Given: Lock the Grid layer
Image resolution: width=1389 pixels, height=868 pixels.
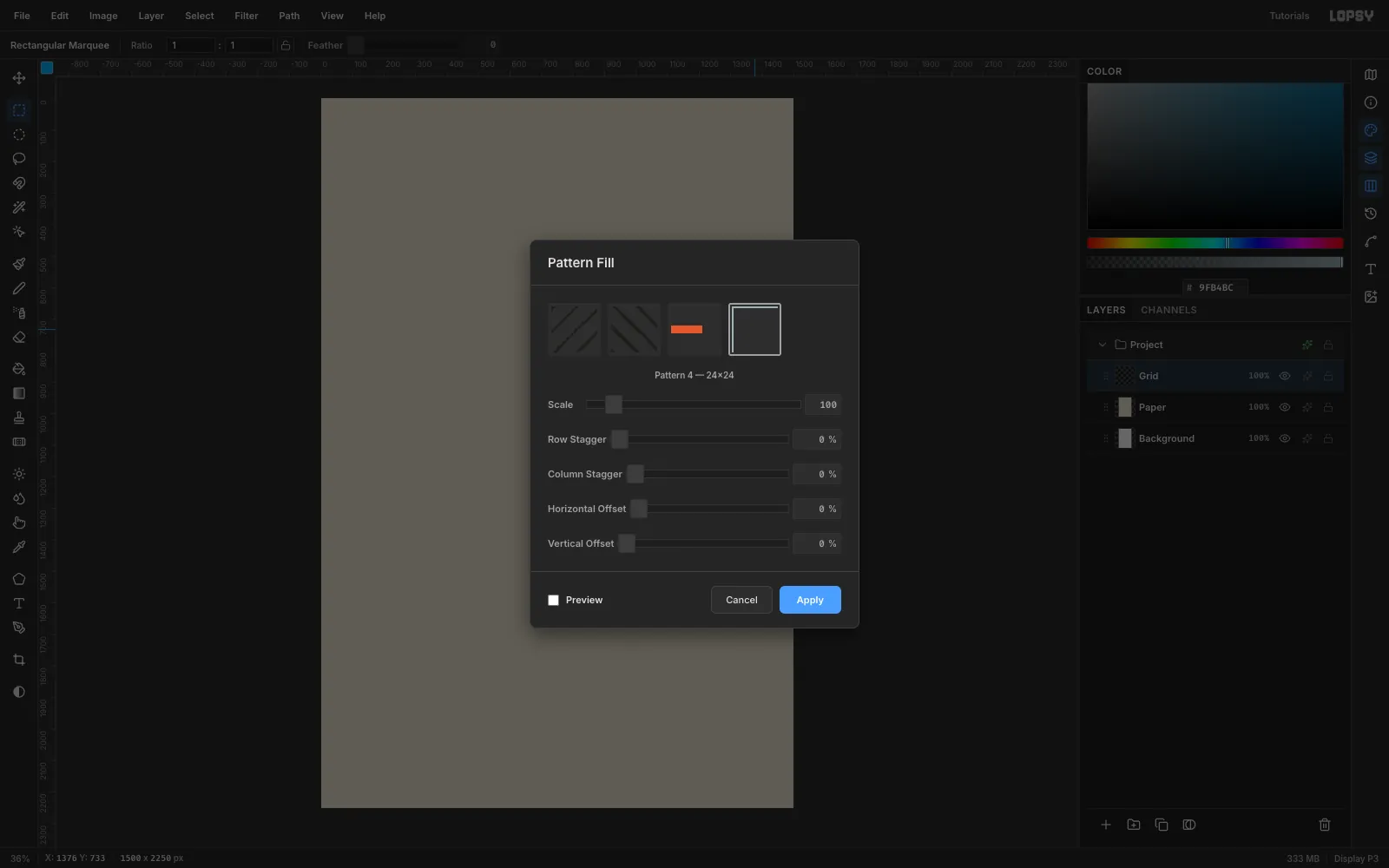Looking at the screenshot, I should (x=1327, y=376).
